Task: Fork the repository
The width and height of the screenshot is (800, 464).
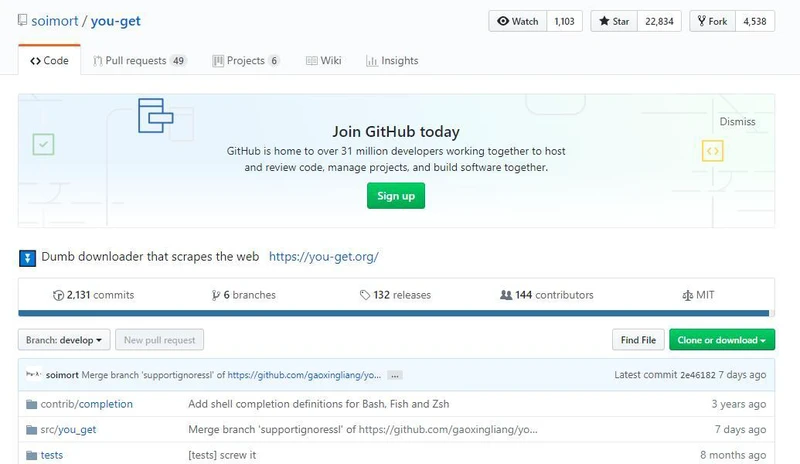Action: 713,21
